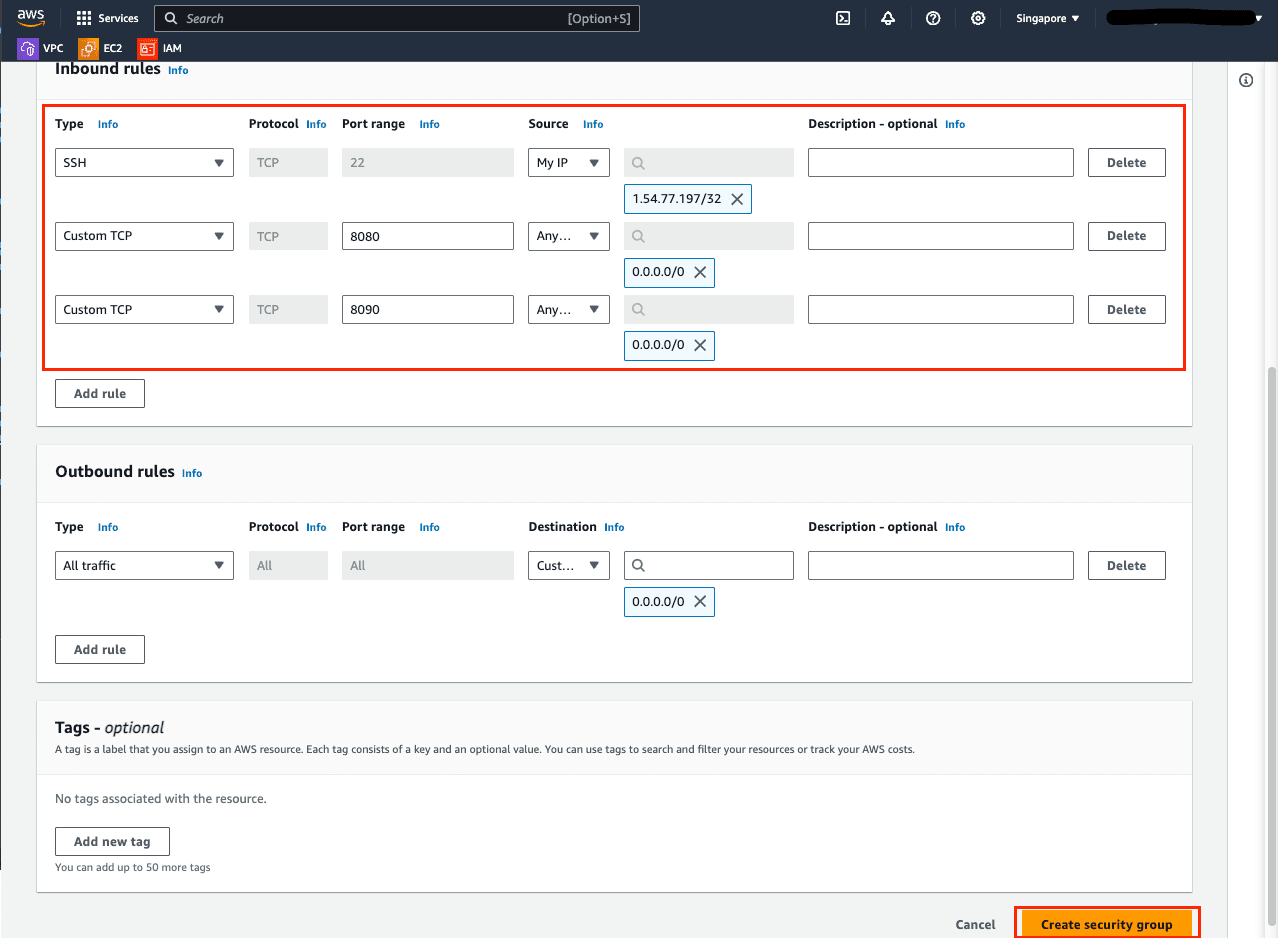Open the EC2 shortcut in favorites bar
The image size is (1278, 938).
coord(101,48)
